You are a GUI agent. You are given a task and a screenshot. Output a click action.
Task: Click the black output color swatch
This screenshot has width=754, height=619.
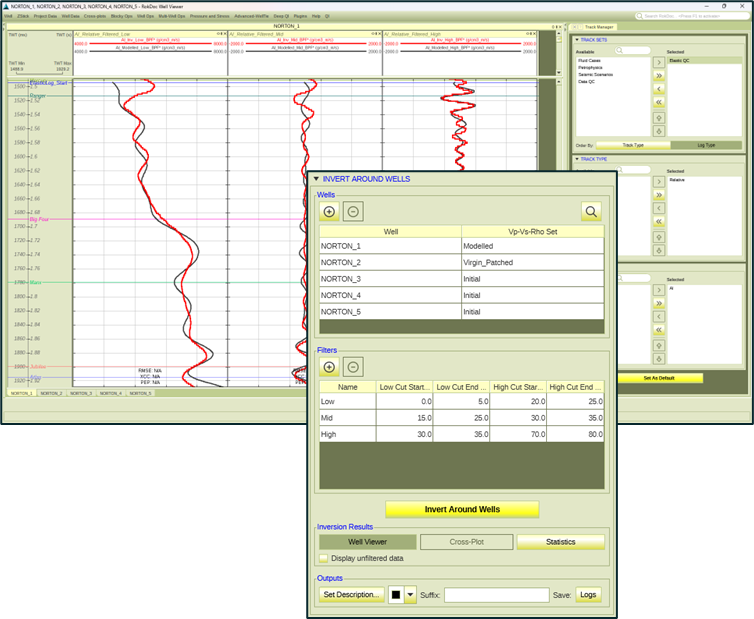(x=395, y=595)
